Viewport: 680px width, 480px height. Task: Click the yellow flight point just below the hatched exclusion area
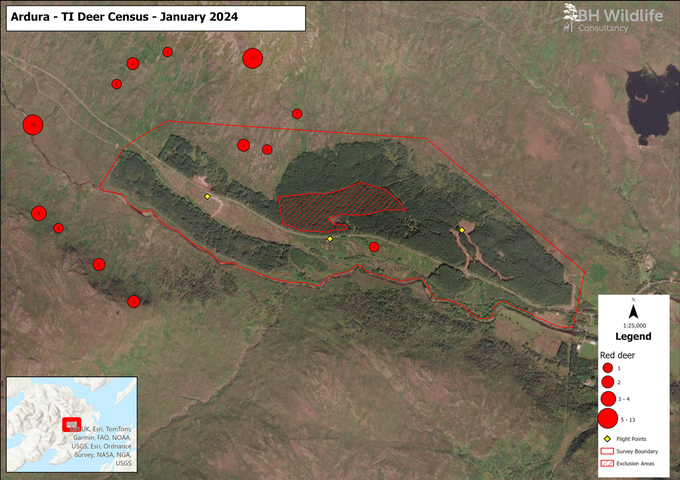[330, 239]
